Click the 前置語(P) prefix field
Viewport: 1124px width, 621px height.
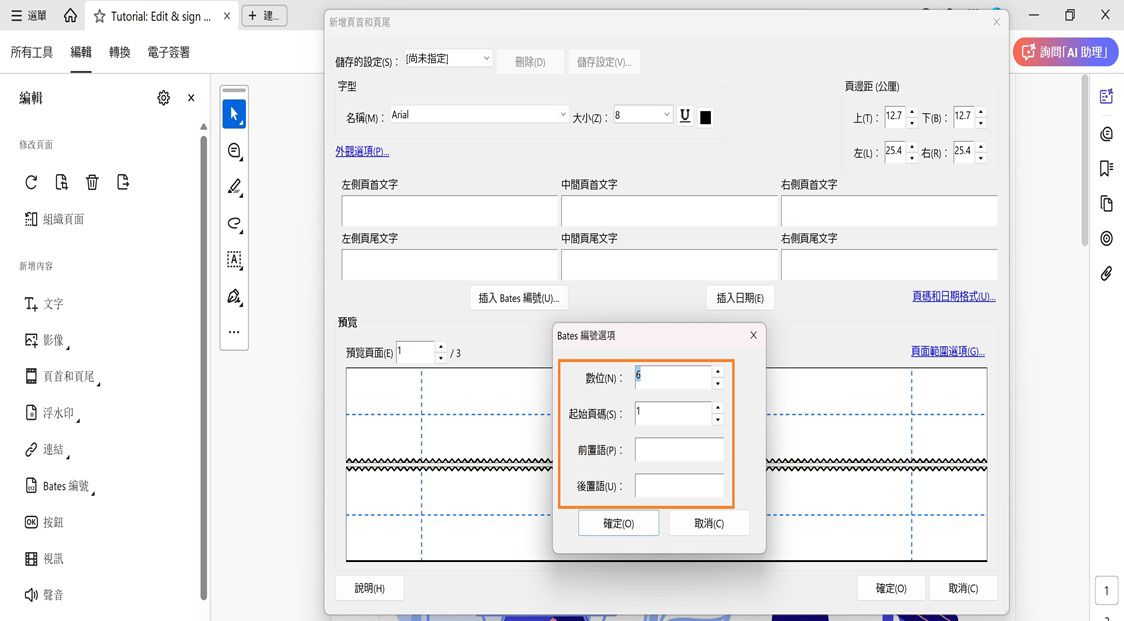679,450
